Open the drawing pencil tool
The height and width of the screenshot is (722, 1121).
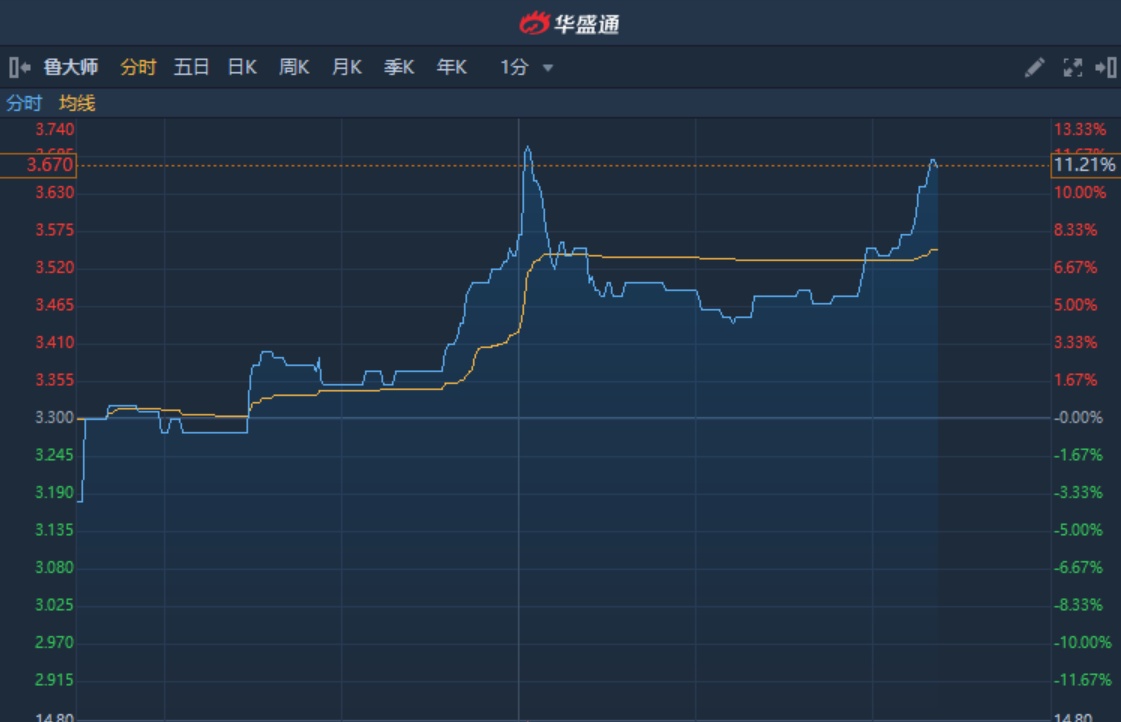1034,67
